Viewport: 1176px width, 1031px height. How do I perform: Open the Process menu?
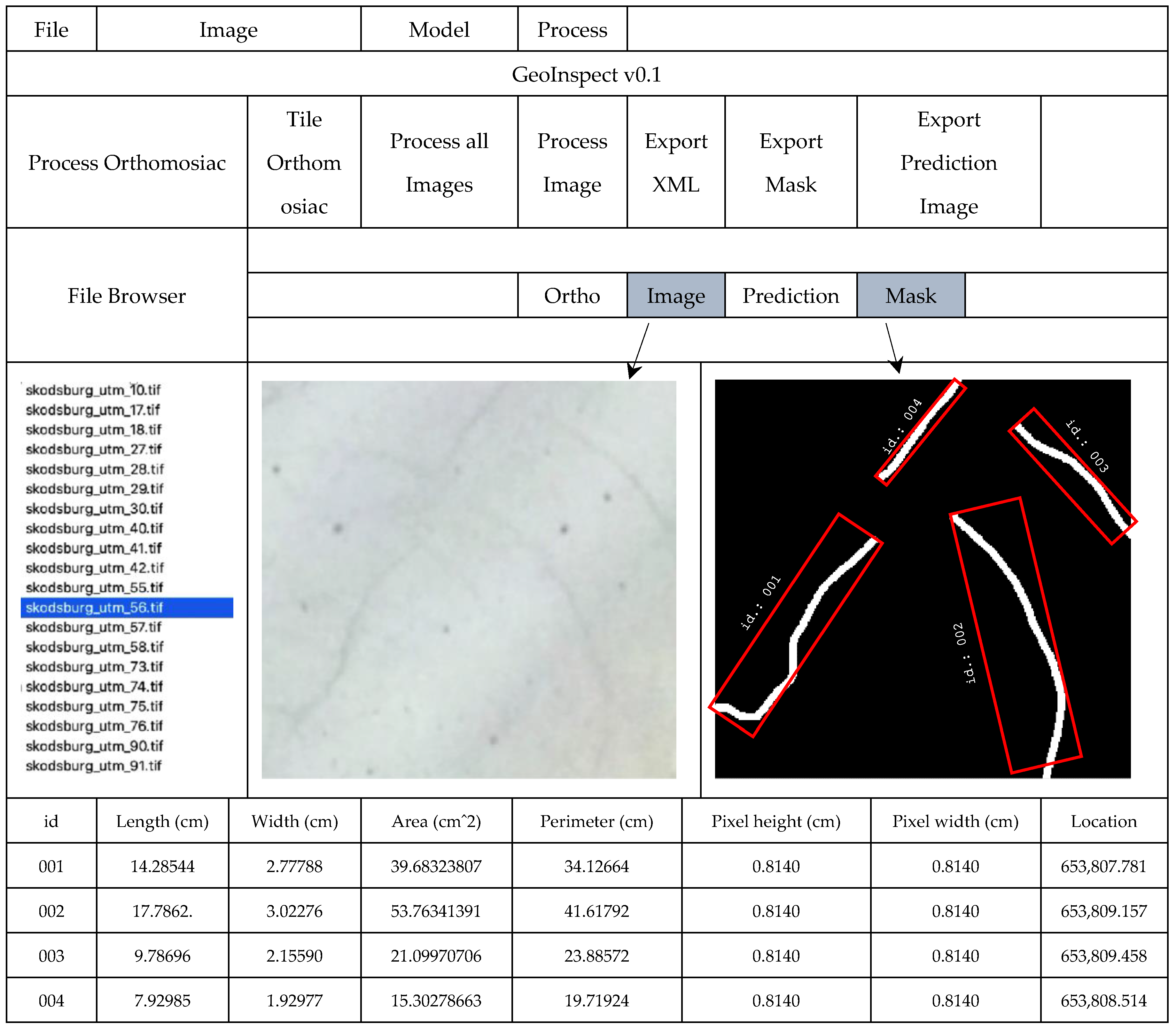point(572,29)
